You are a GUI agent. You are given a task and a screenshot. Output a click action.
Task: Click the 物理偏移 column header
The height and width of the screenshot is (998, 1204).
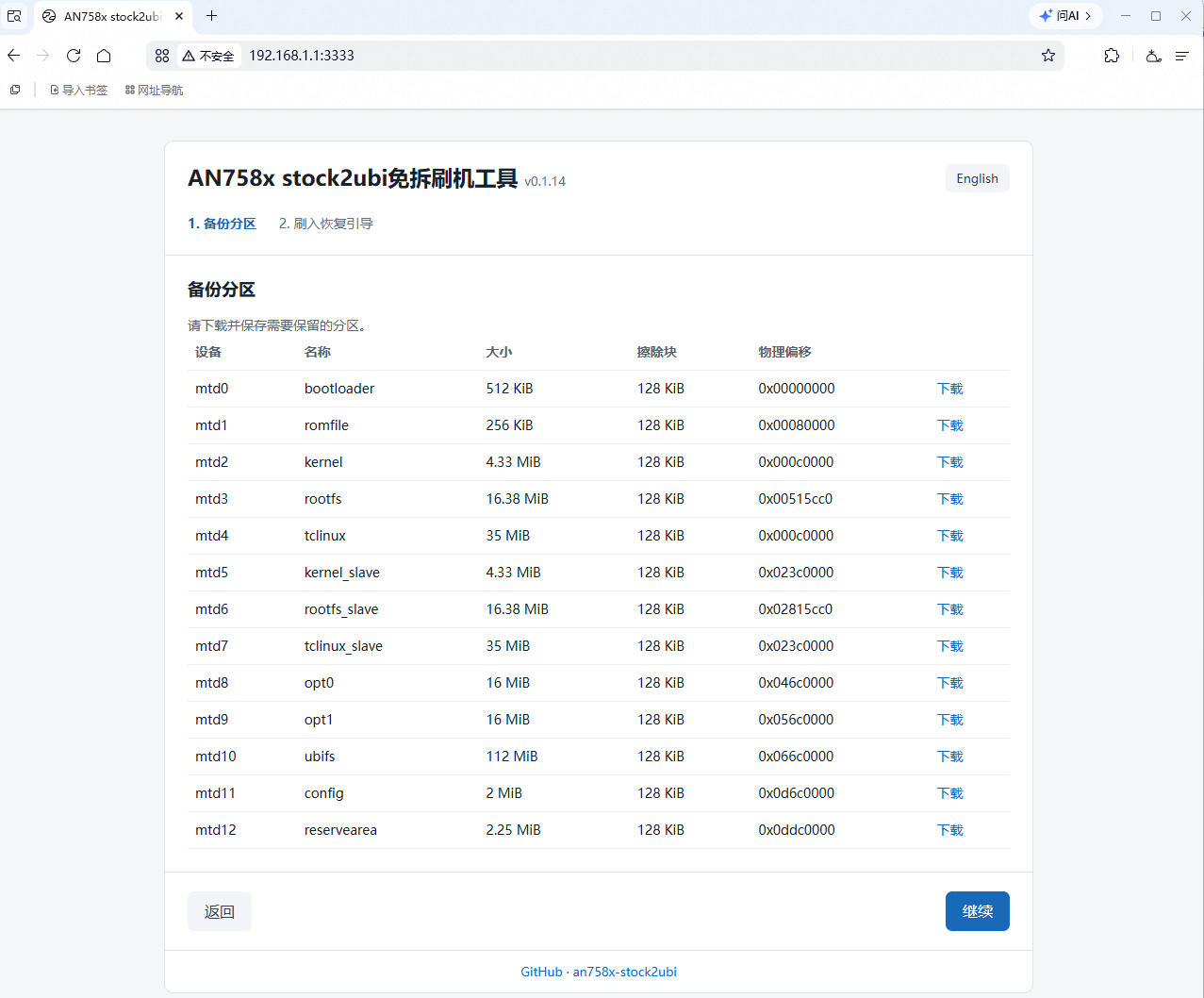click(784, 352)
